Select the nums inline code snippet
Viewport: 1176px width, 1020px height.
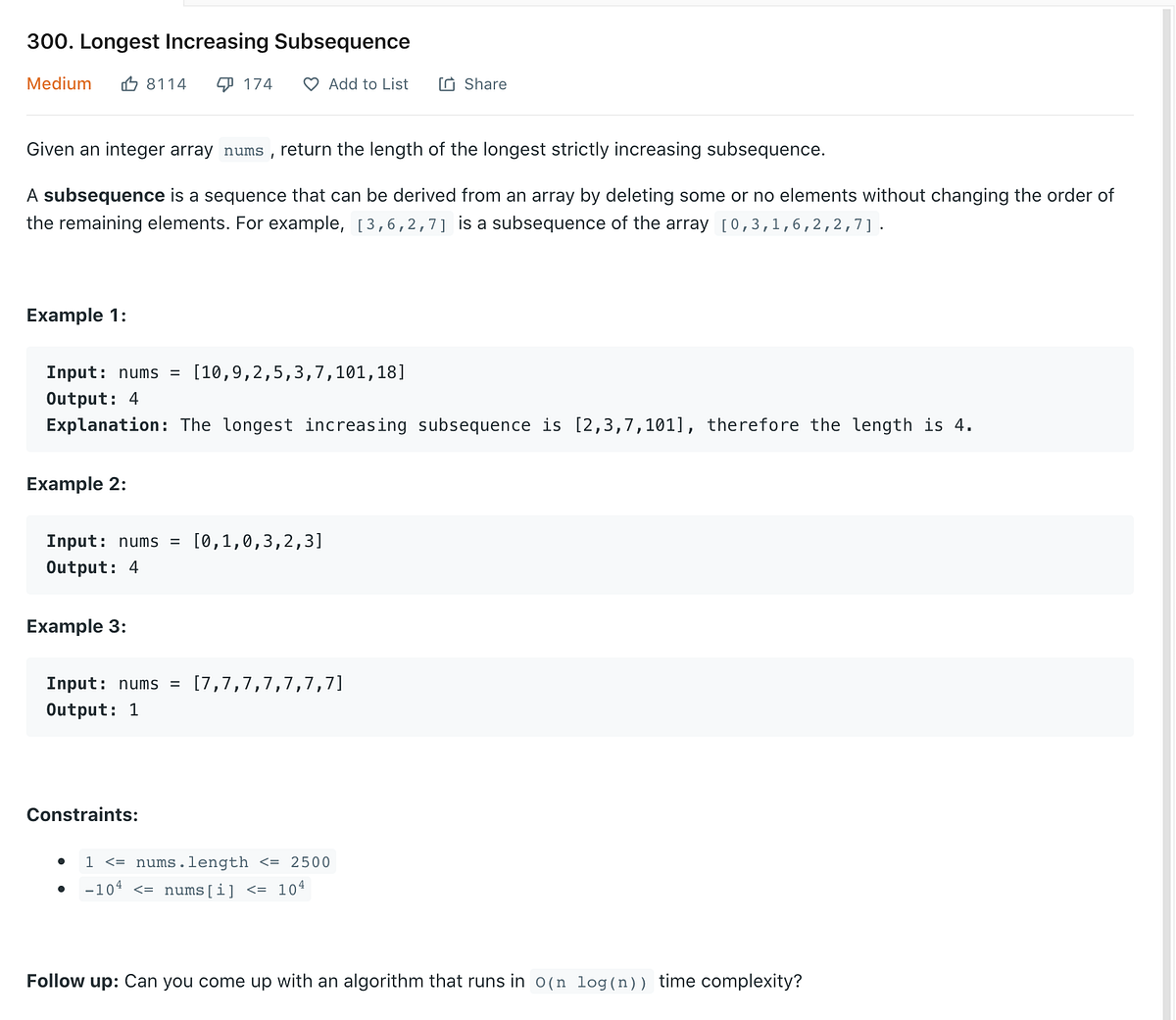tap(243, 150)
